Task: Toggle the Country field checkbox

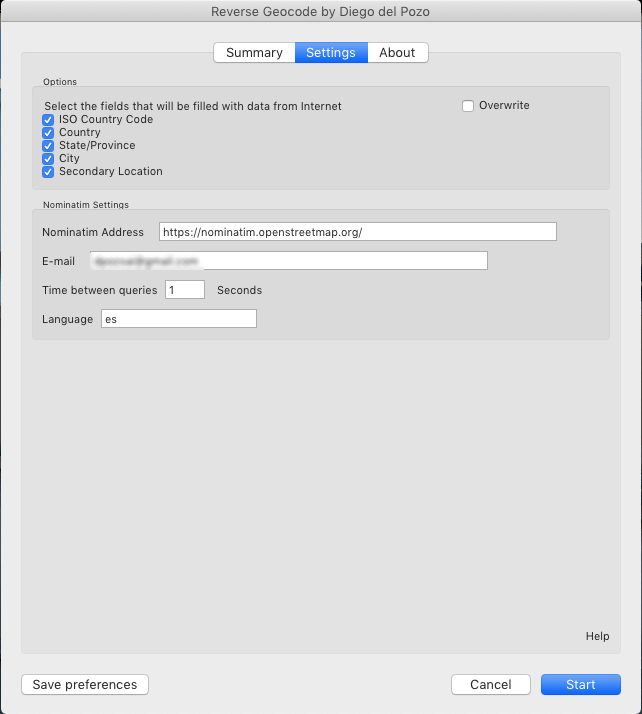Action: coord(48,133)
